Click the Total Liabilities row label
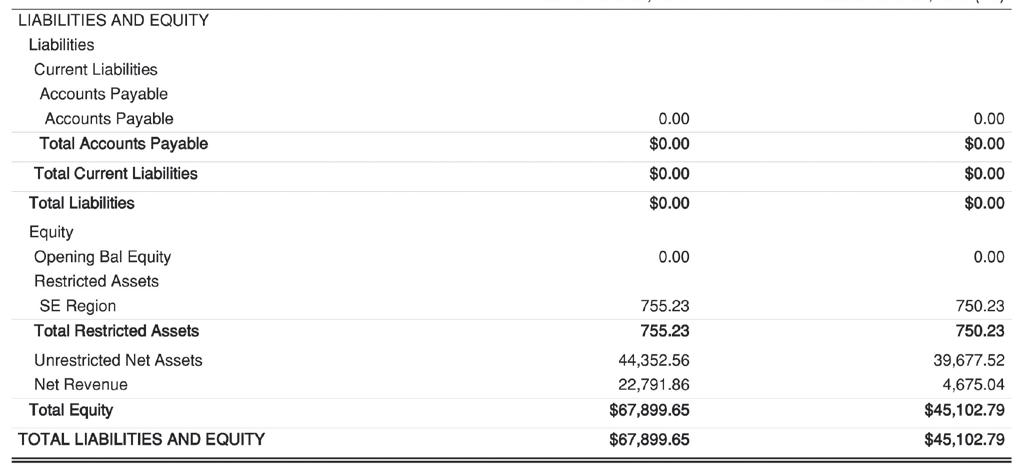 pyautogui.click(x=81, y=203)
